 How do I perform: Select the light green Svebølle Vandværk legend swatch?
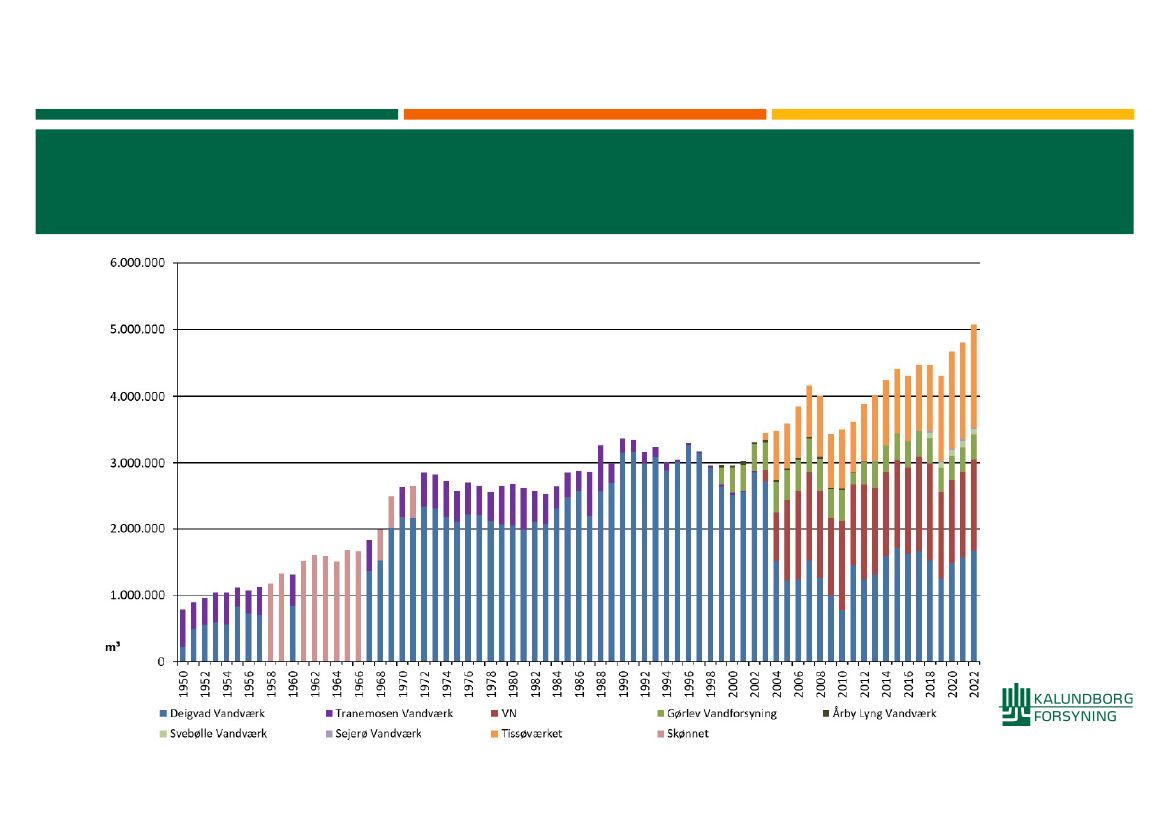[163, 734]
